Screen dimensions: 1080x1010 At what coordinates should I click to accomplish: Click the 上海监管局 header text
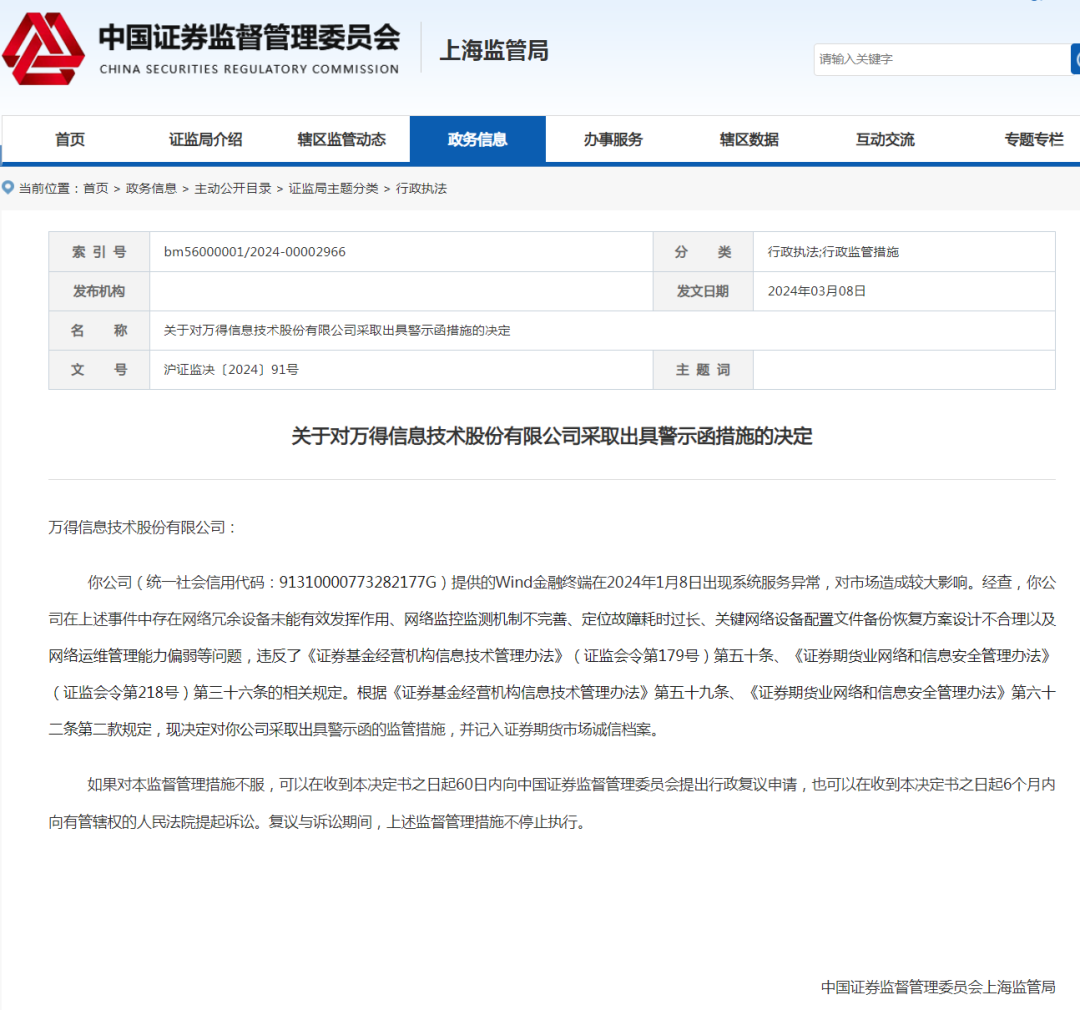click(494, 50)
